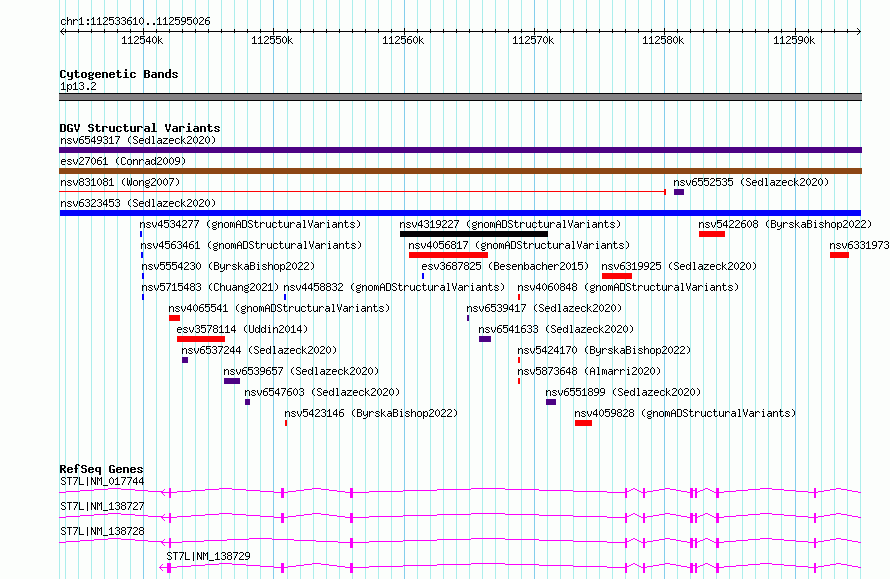The width and height of the screenshot is (890, 579).
Task: Click the nsv4319227 gnomAD variant label
Action: pyautogui.click(x=510, y=224)
